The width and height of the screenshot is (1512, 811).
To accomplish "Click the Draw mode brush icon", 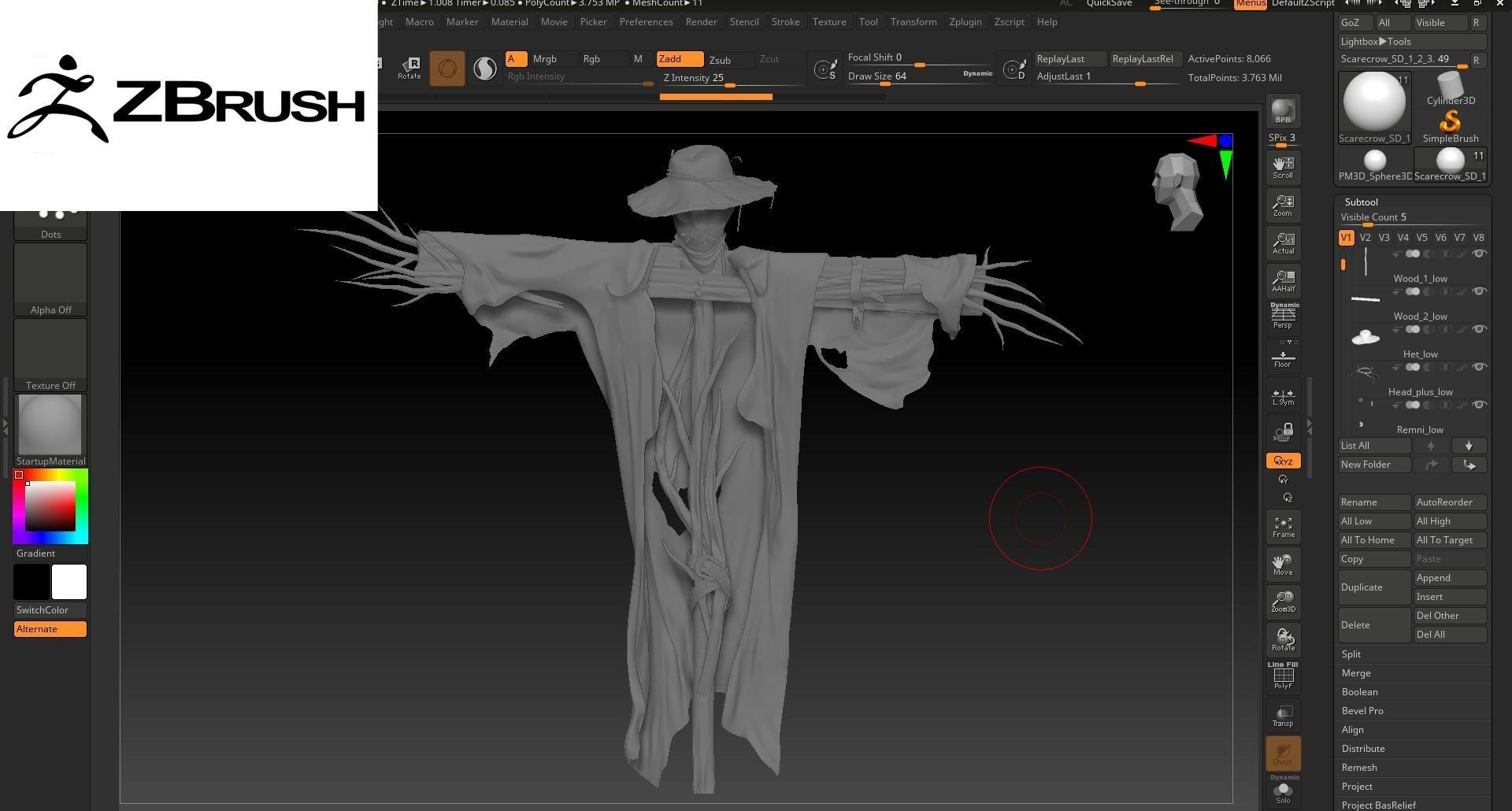I will [447, 69].
